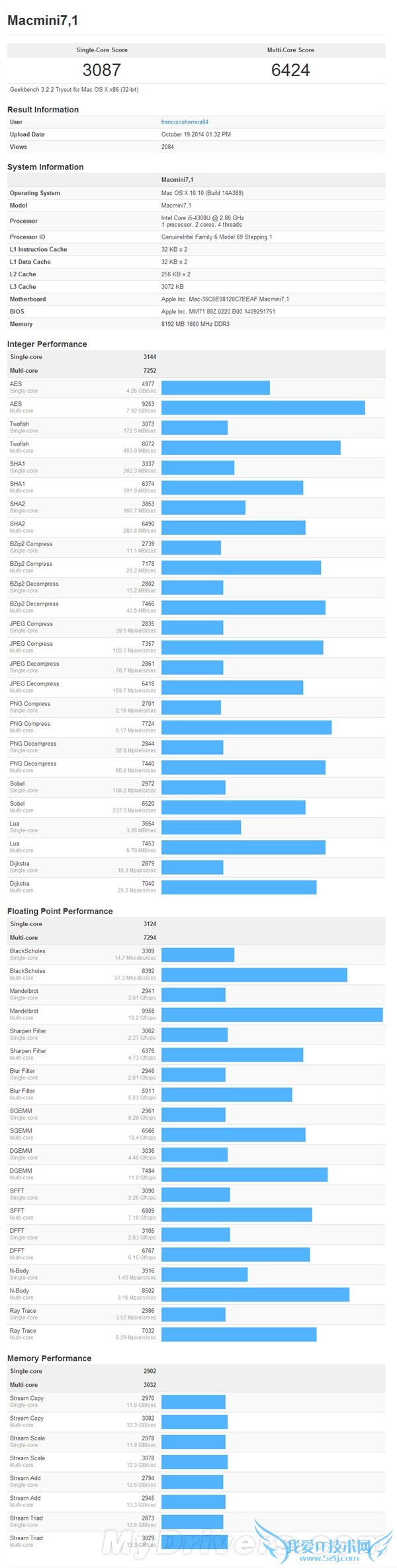Click the N-Body multi-core result bar
Screen dimensions: 397x1568
point(255,1294)
